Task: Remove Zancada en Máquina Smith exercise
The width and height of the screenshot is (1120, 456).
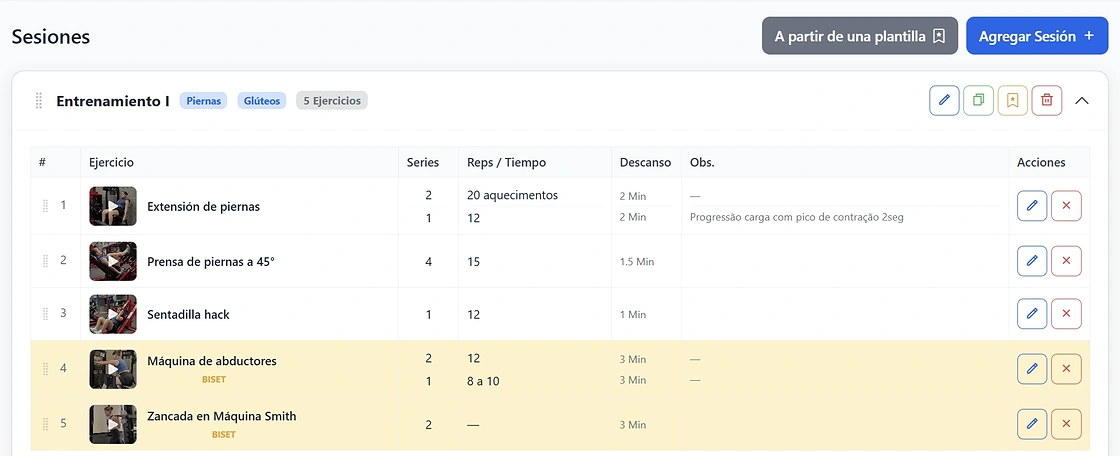Action: (1066, 424)
